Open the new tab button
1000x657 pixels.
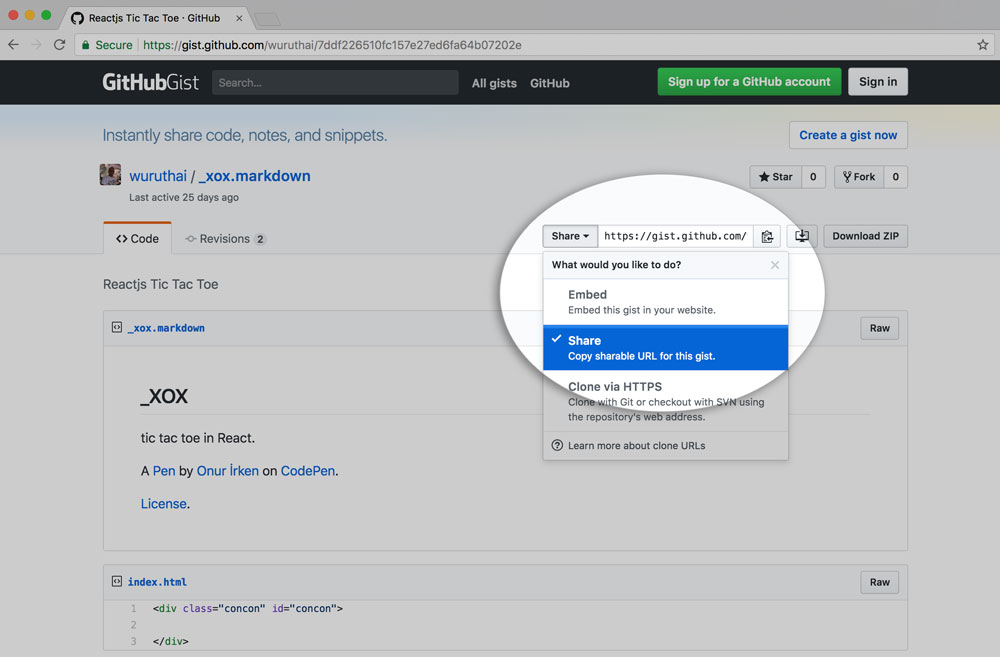(267, 19)
